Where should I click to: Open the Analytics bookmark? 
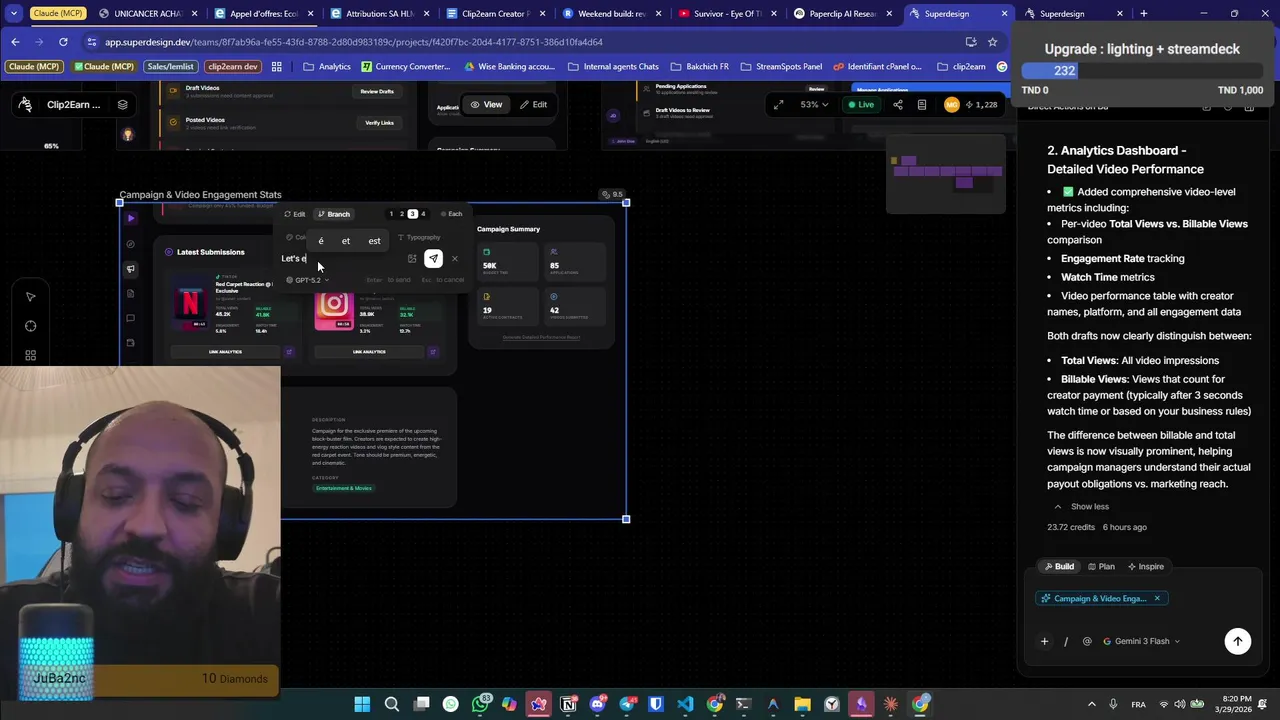pyautogui.click(x=326, y=67)
